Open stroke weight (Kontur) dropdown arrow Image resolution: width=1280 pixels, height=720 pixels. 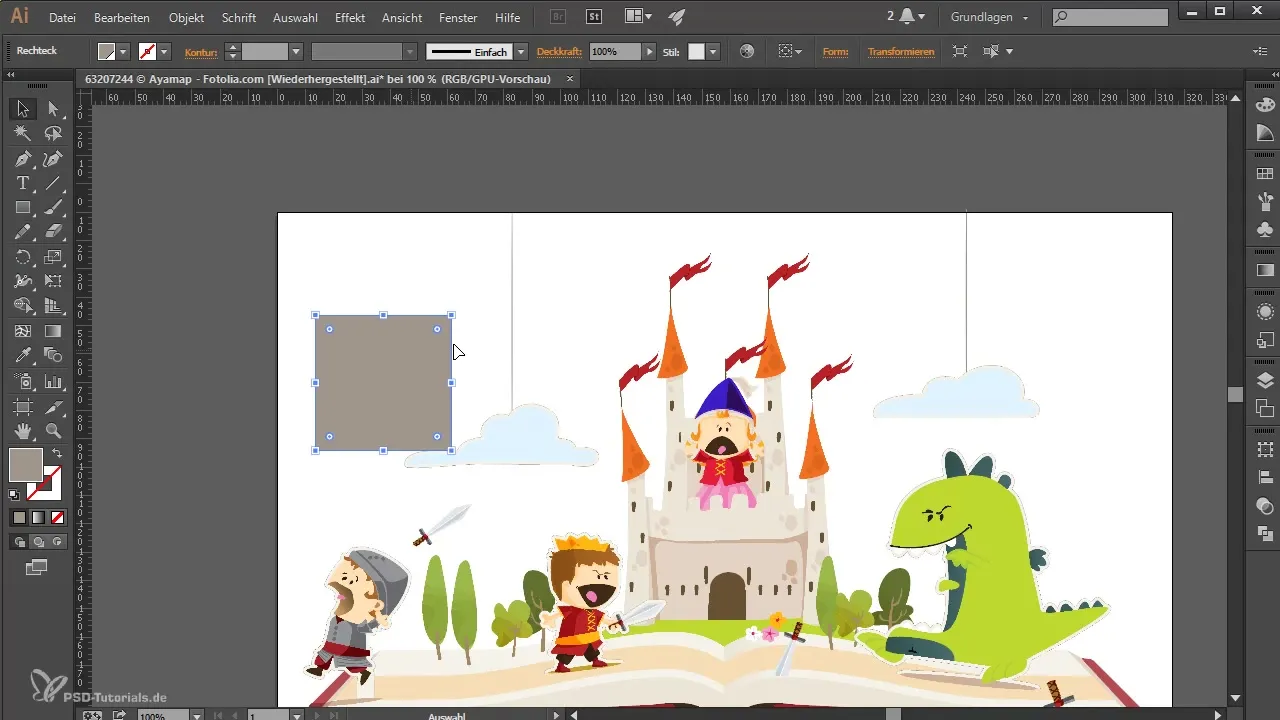296,51
